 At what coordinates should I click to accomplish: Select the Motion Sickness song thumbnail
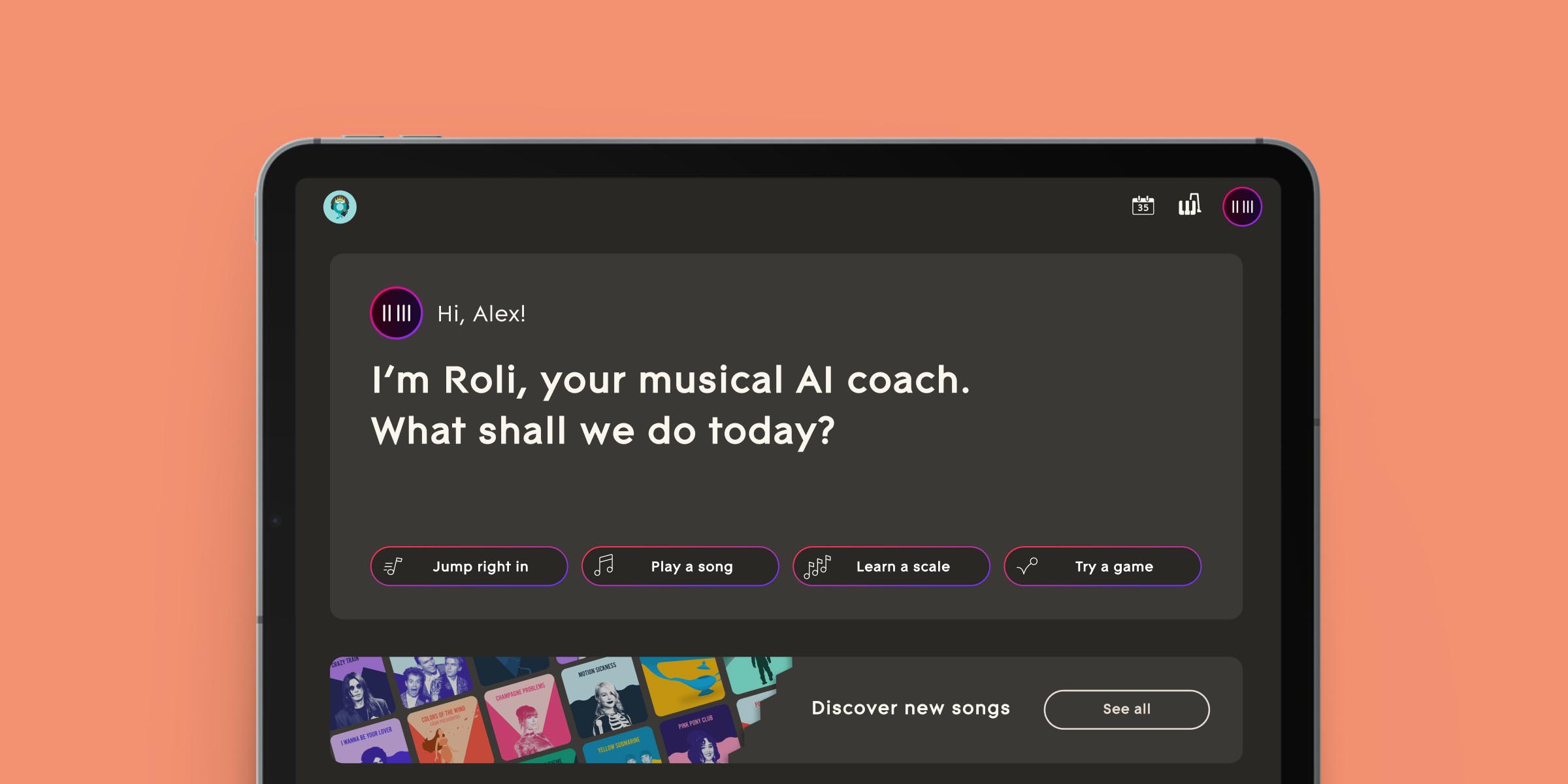tap(604, 697)
